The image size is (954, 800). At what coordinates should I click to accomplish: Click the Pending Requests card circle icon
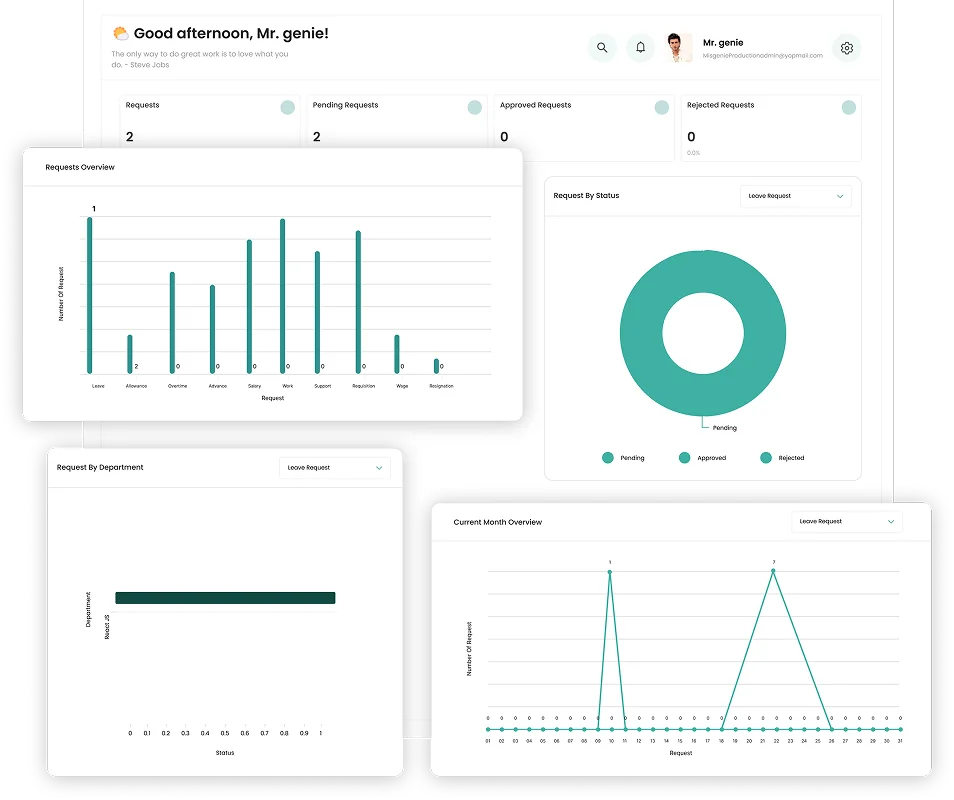click(x=474, y=107)
